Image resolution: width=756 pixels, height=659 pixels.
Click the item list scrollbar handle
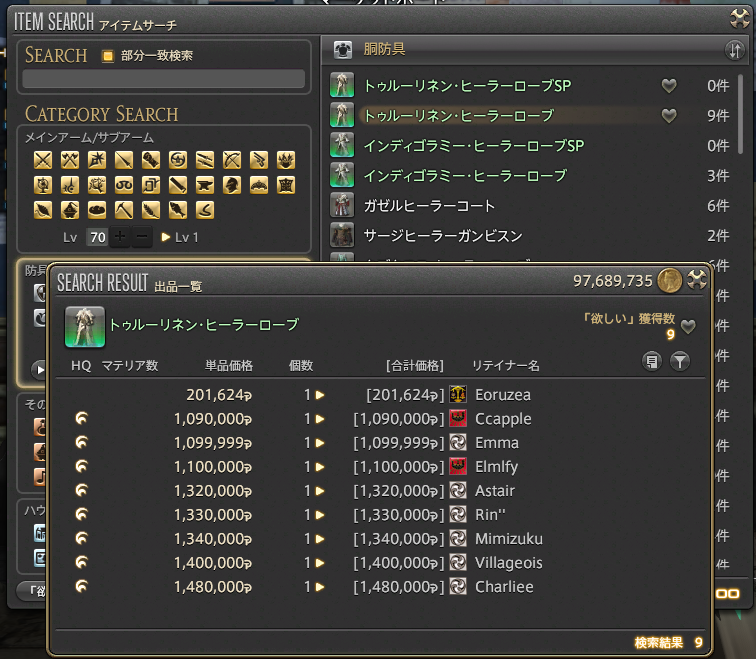(741, 114)
